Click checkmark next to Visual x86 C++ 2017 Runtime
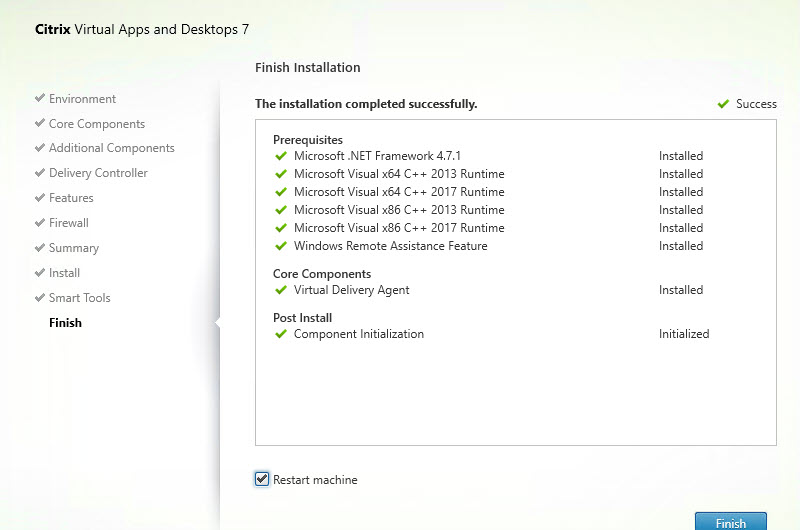 coord(281,228)
